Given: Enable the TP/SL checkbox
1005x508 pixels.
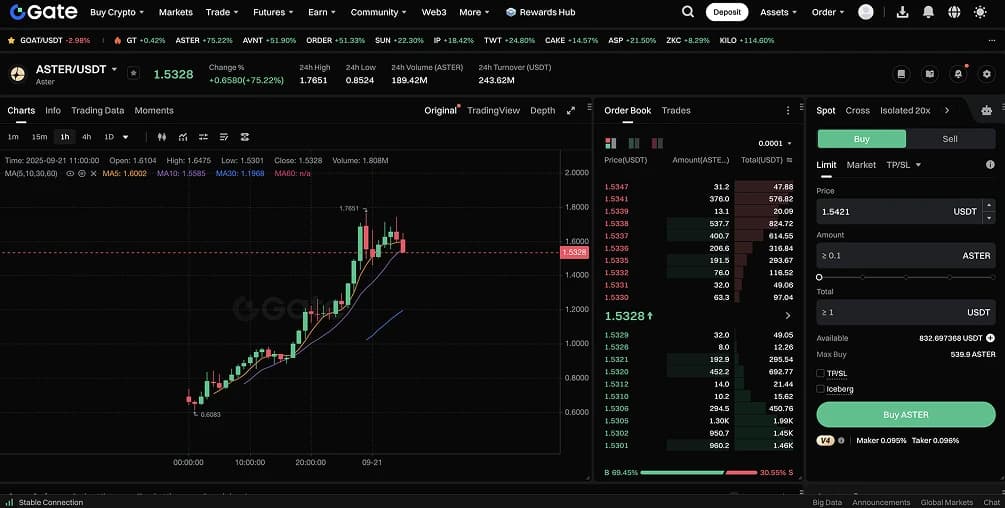Looking at the screenshot, I should pos(820,373).
